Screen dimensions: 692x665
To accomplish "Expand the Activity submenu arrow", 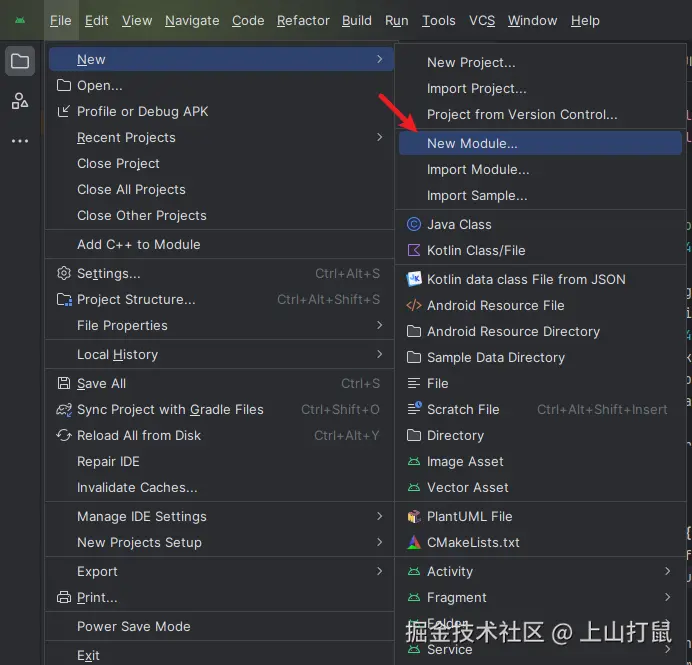I will (x=667, y=571).
